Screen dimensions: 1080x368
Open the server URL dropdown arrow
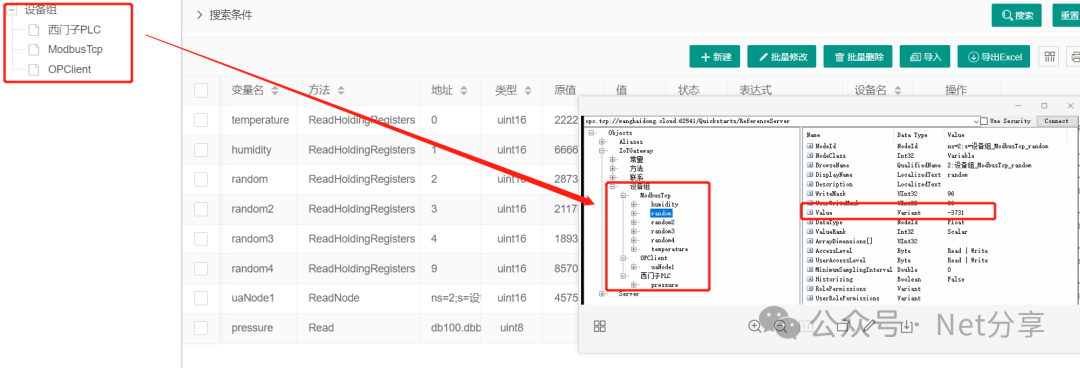pyautogui.click(x=975, y=121)
